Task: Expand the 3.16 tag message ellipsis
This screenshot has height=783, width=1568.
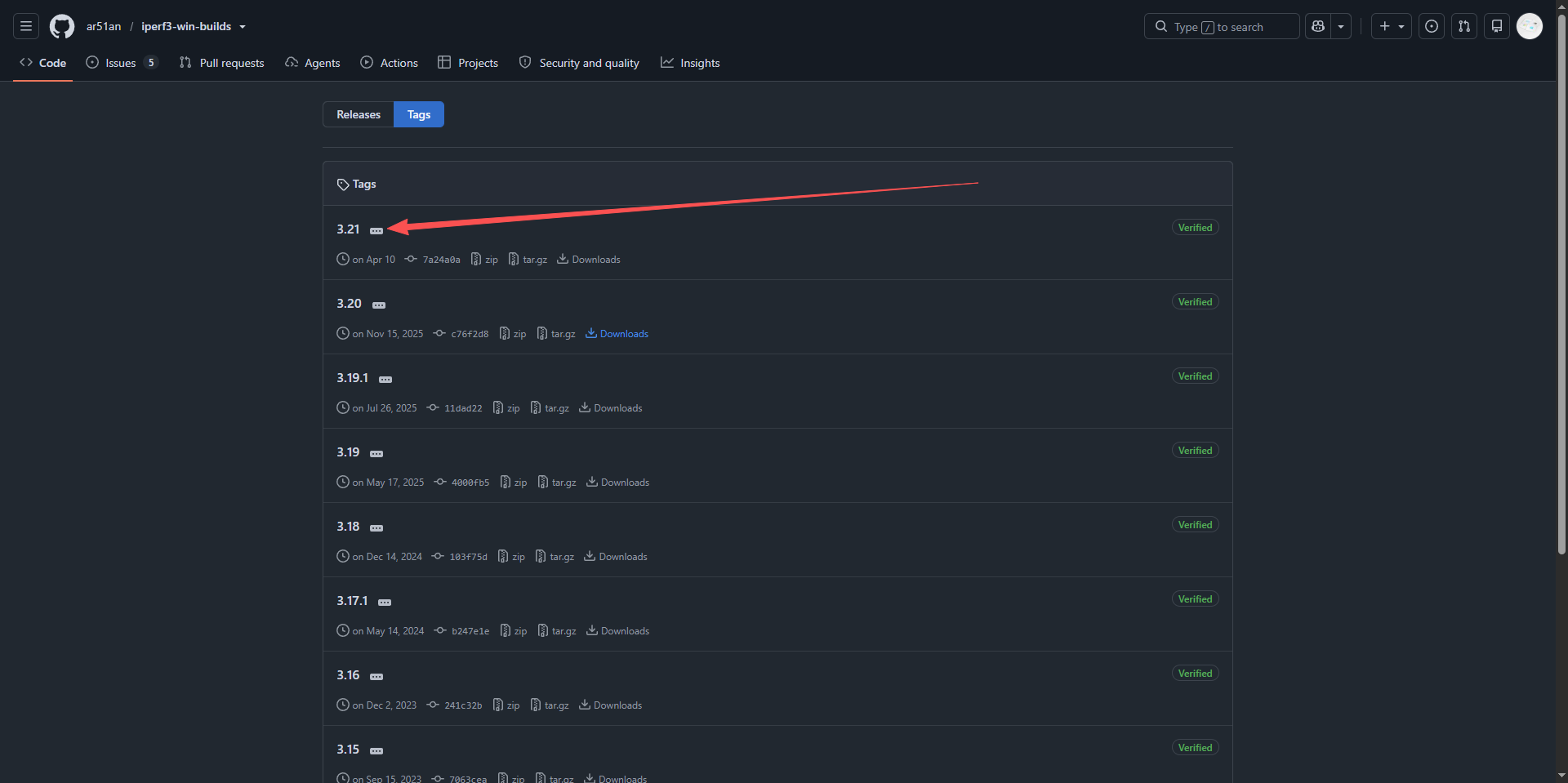Action: 376,677
